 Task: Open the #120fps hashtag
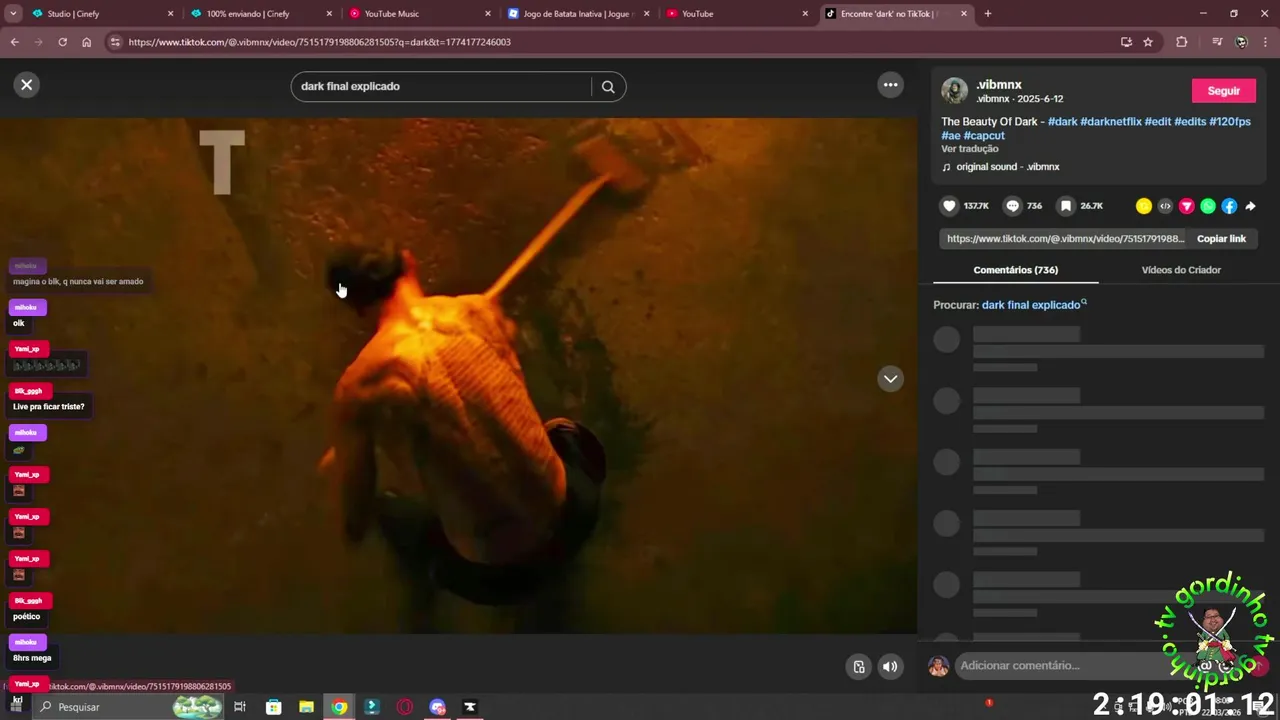pyautogui.click(x=1230, y=122)
